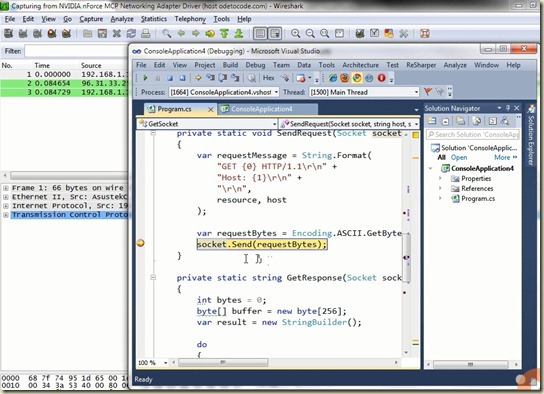Image resolution: width=544 pixels, height=394 pixels.
Task: Click Wireshark Help lifebuoy icon
Action: [425, 34]
